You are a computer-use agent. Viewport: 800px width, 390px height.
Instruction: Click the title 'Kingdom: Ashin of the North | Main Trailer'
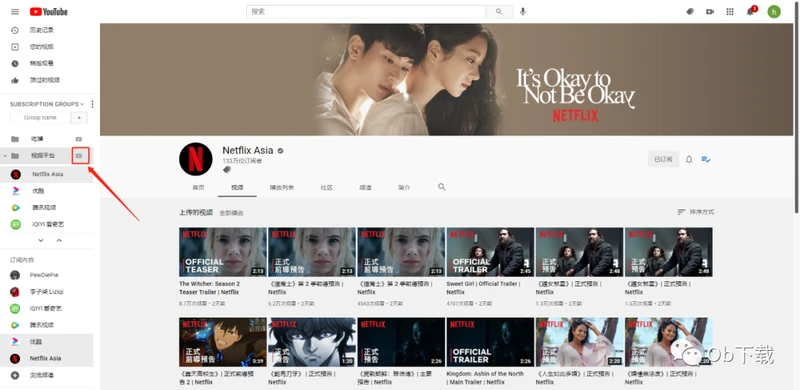[485, 378]
